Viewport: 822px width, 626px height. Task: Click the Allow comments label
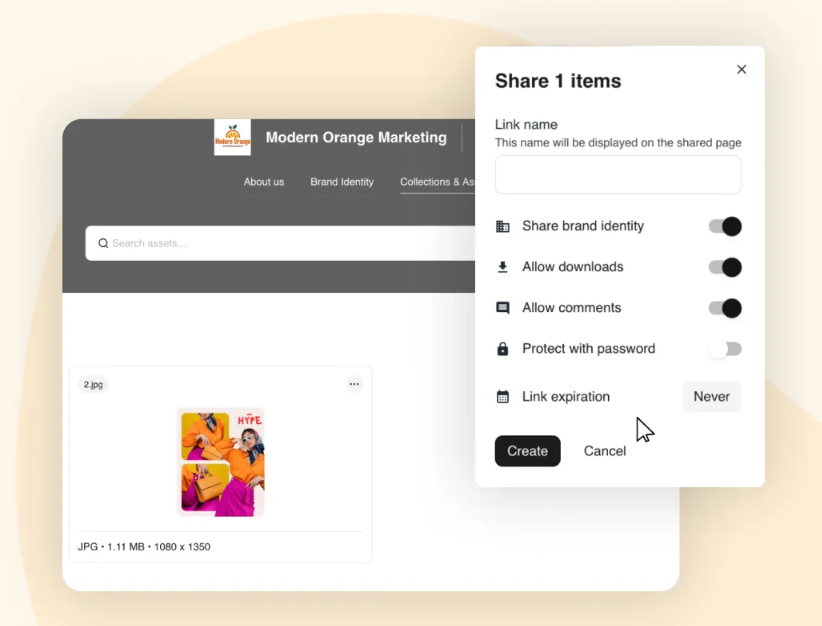(x=571, y=308)
